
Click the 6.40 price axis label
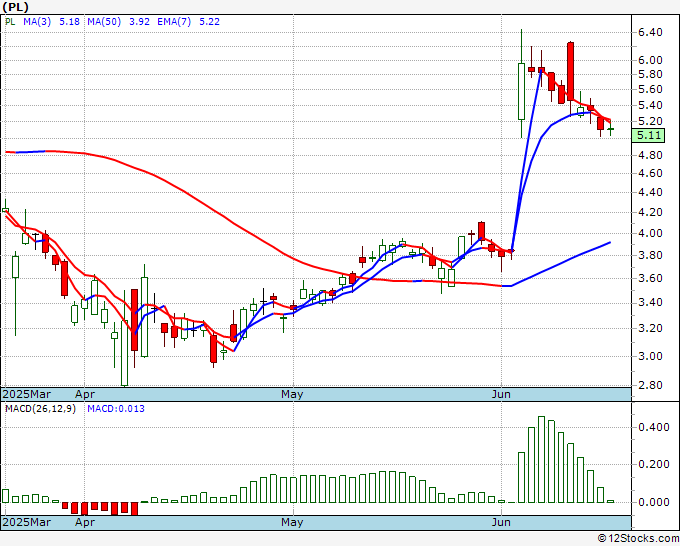pyautogui.click(x=650, y=32)
